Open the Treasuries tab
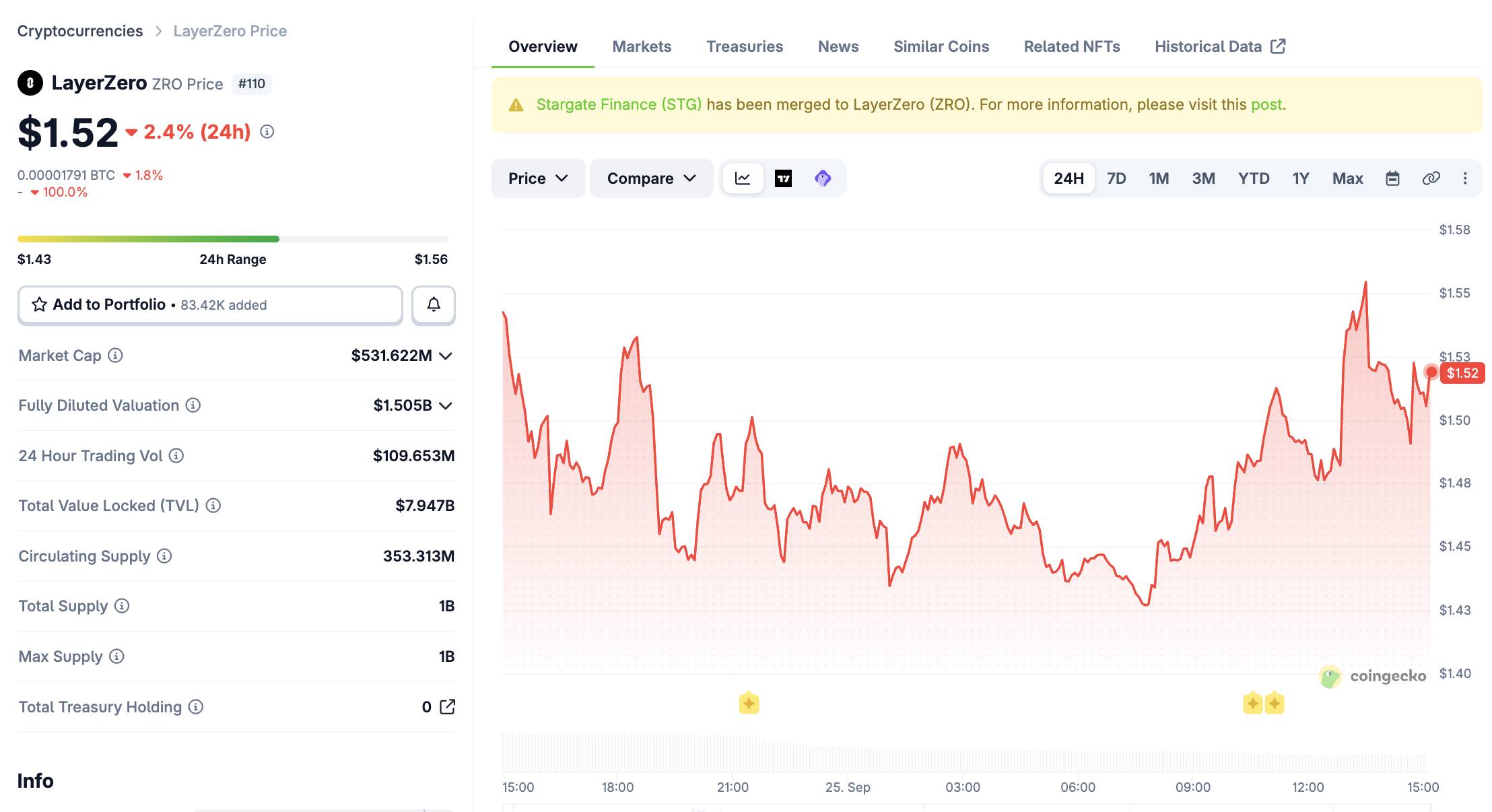The height and width of the screenshot is (812, 1492). (745, 46)
